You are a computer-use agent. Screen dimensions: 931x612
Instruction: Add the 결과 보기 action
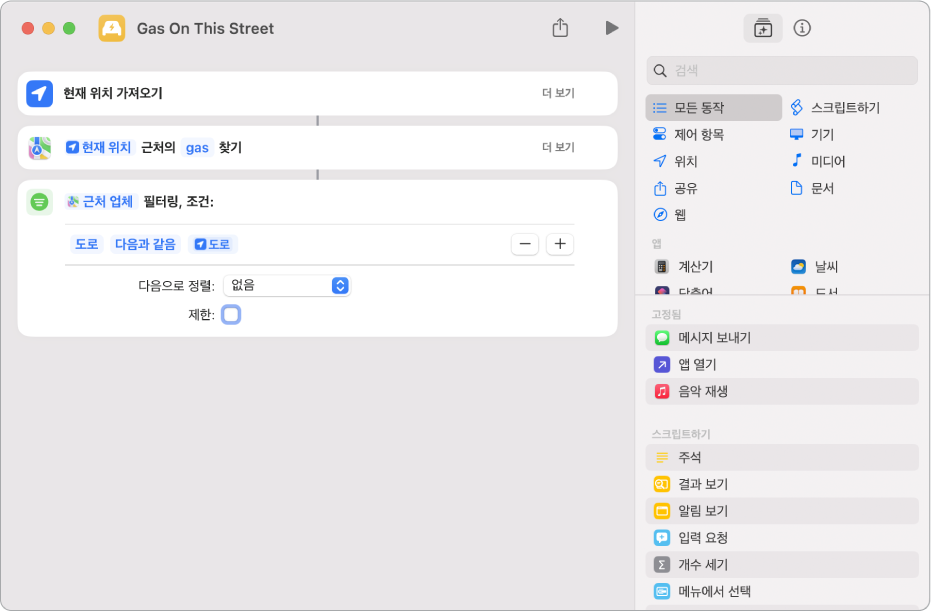(782, 484)
